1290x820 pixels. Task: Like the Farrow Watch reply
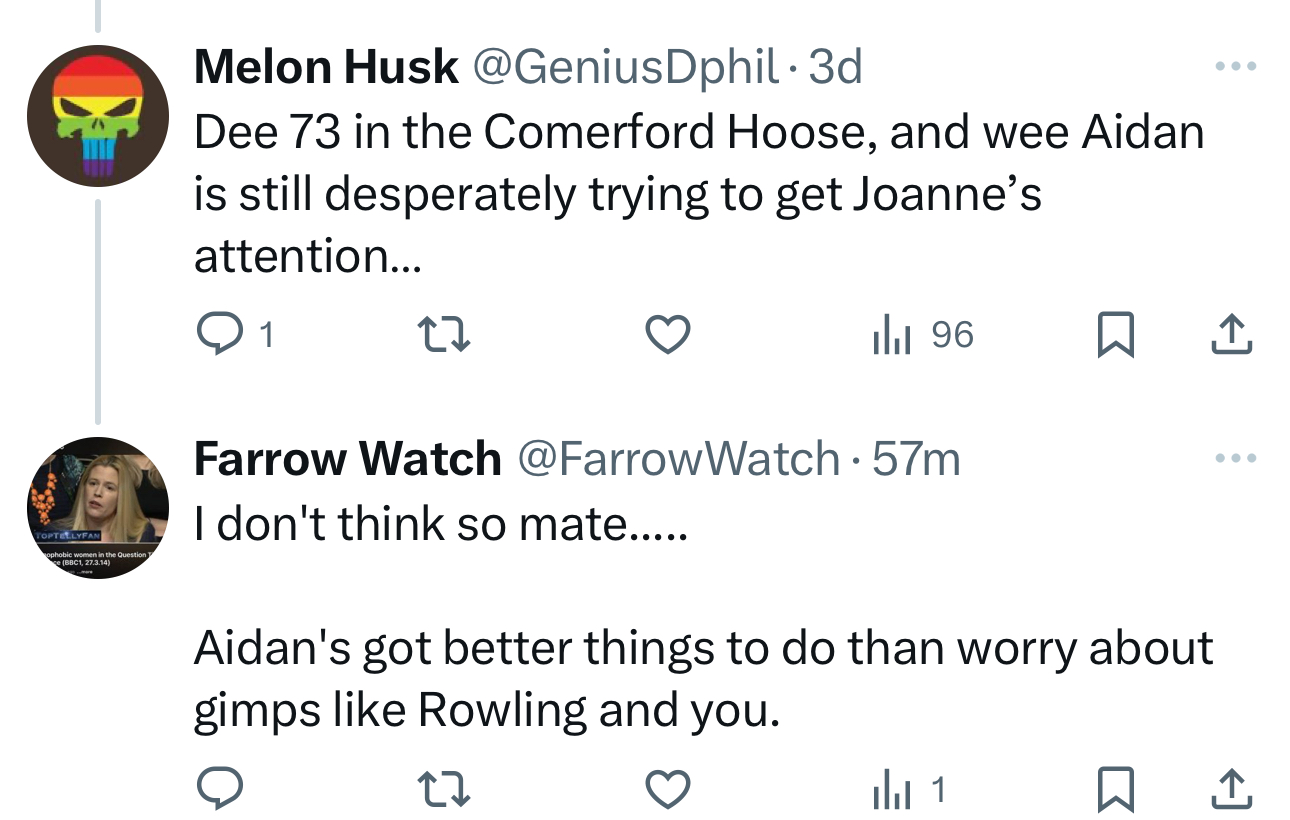click(x=667, y=792)
